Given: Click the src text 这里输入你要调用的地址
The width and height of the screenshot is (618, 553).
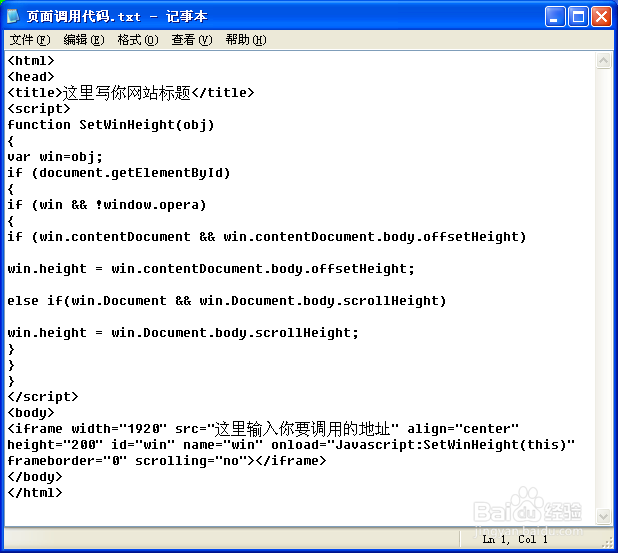Looking at the screenshot, I should click(x=302, y=428).
